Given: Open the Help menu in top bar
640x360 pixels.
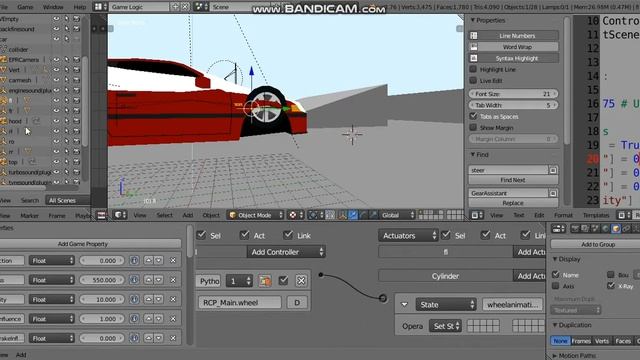Looking at the screenshot, I should click(x=80, y=7).
